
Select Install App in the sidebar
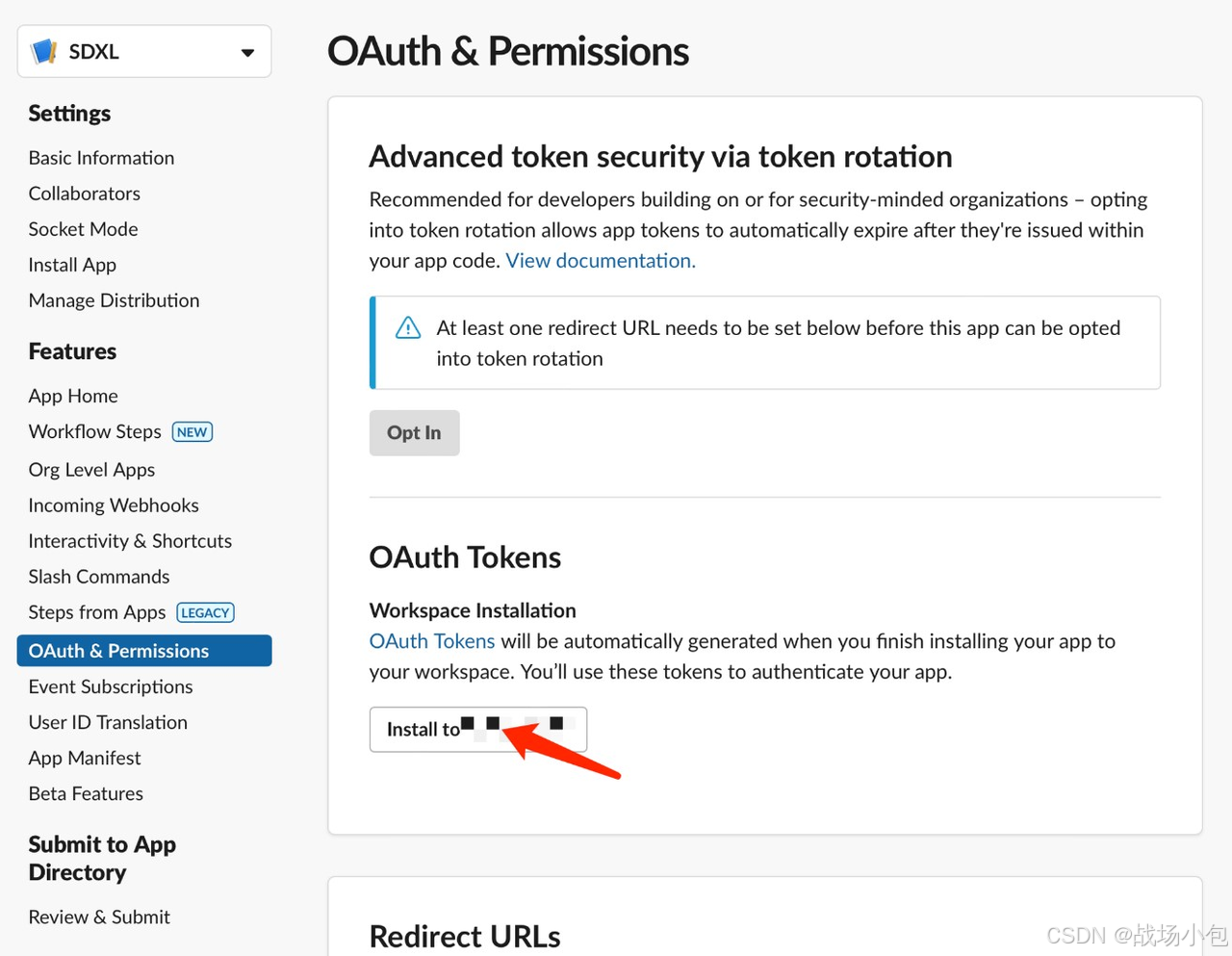[72, 265]
